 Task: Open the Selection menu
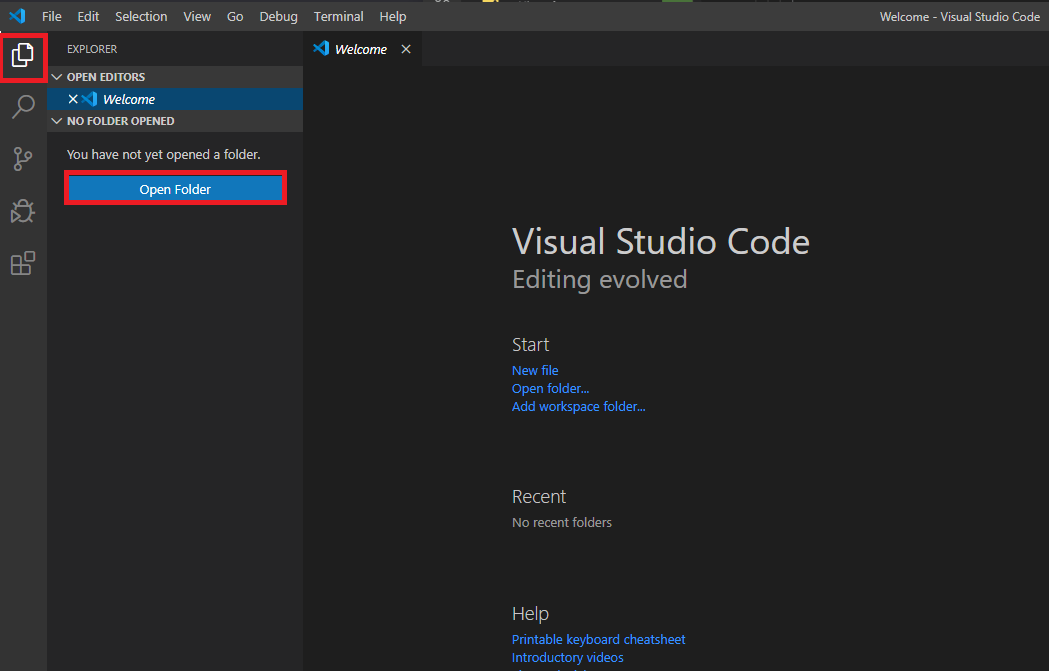(x=141, y=17)
